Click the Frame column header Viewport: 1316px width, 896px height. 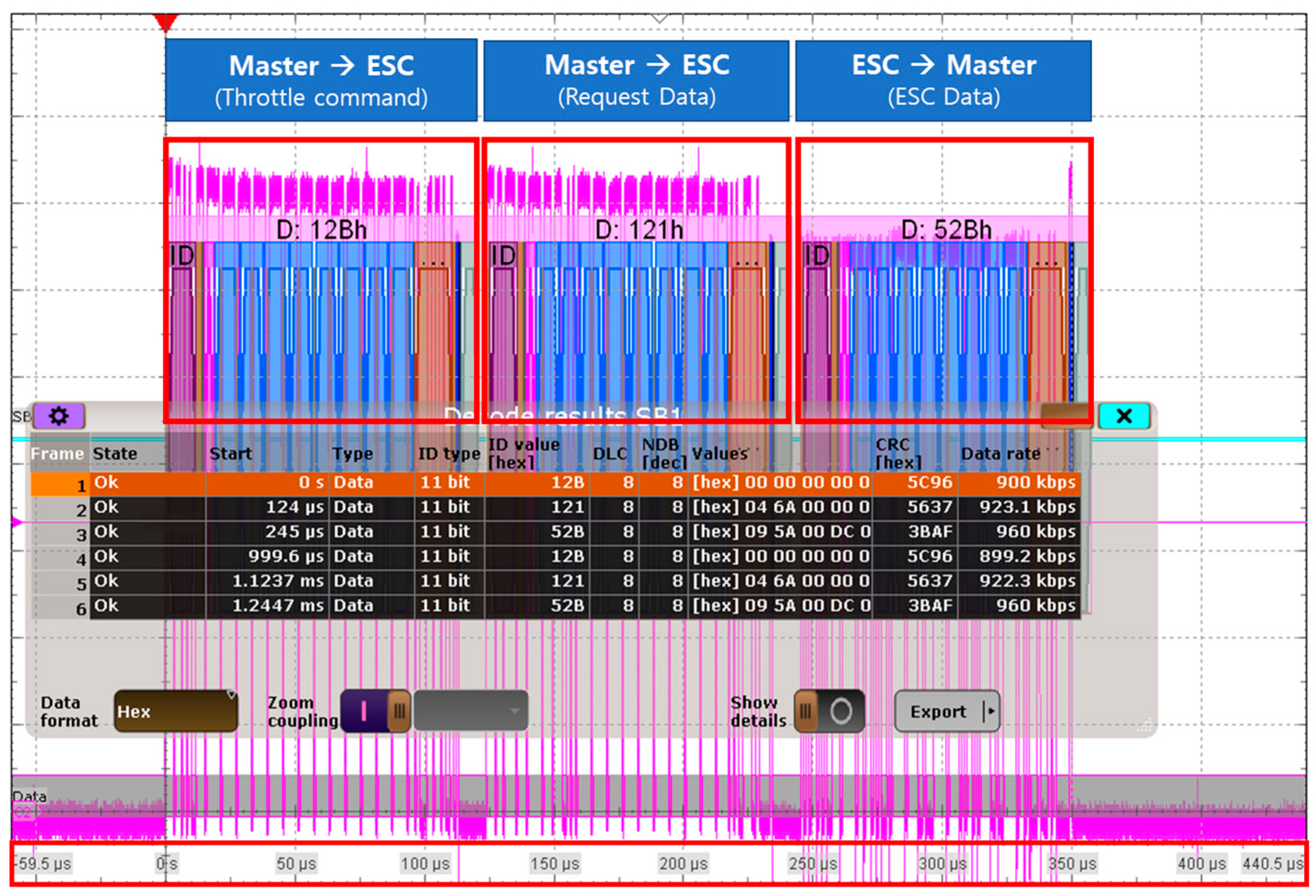click(57, 453)
